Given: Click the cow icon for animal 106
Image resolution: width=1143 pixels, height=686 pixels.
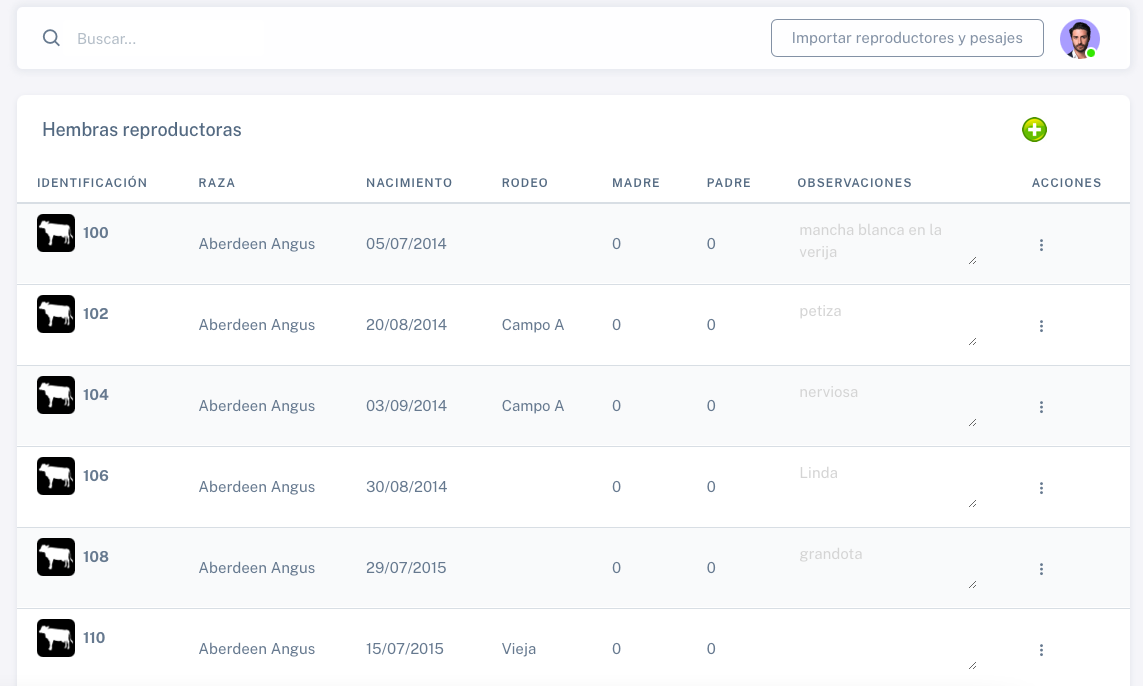Looking at the screenshot, I should [56, 476].
